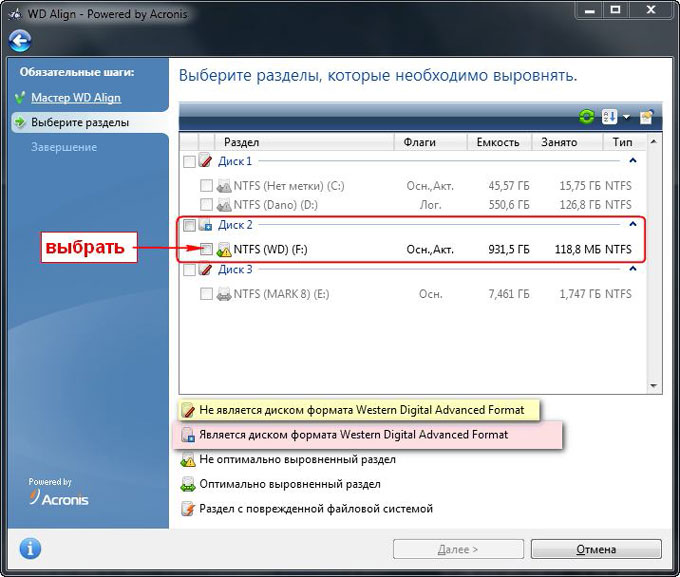The height and width of the screenshot is (577, 680).
Task: Click the Disk 3 drive icon
Action: click(x=206, y=269)
